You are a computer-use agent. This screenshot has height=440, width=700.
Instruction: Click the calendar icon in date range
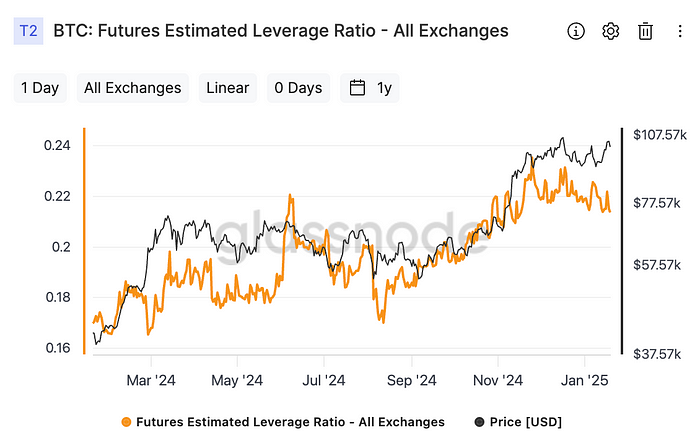click(357, 88)
